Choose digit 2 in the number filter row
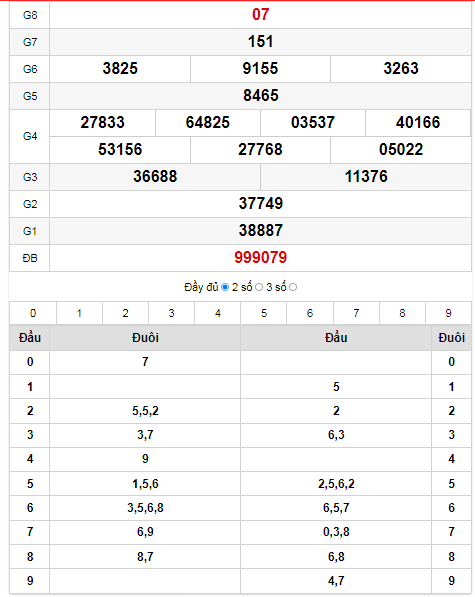475x597 pixels. tap(125, 313)
